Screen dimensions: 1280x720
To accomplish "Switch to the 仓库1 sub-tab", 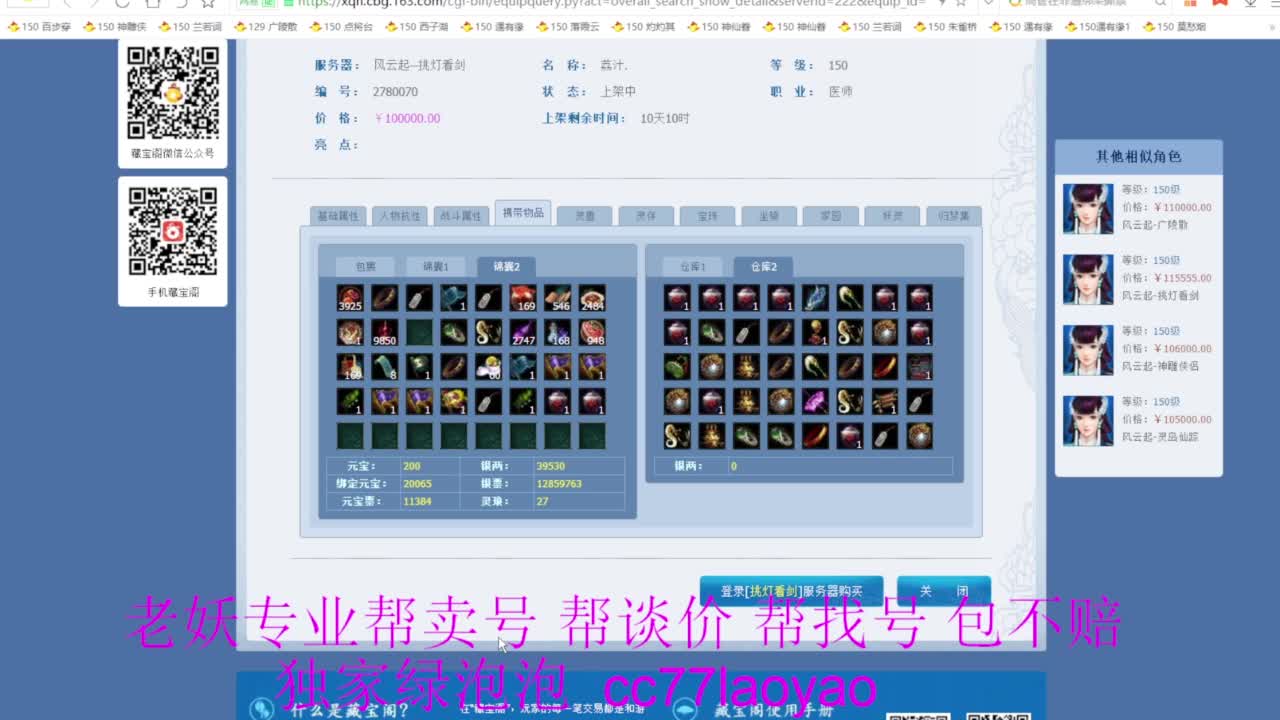I will [693, 267].
